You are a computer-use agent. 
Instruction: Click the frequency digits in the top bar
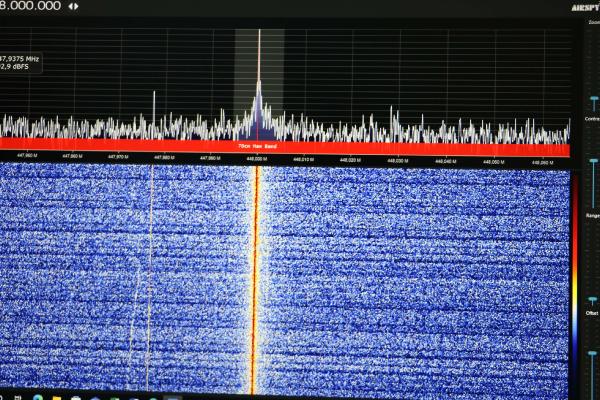30,6
